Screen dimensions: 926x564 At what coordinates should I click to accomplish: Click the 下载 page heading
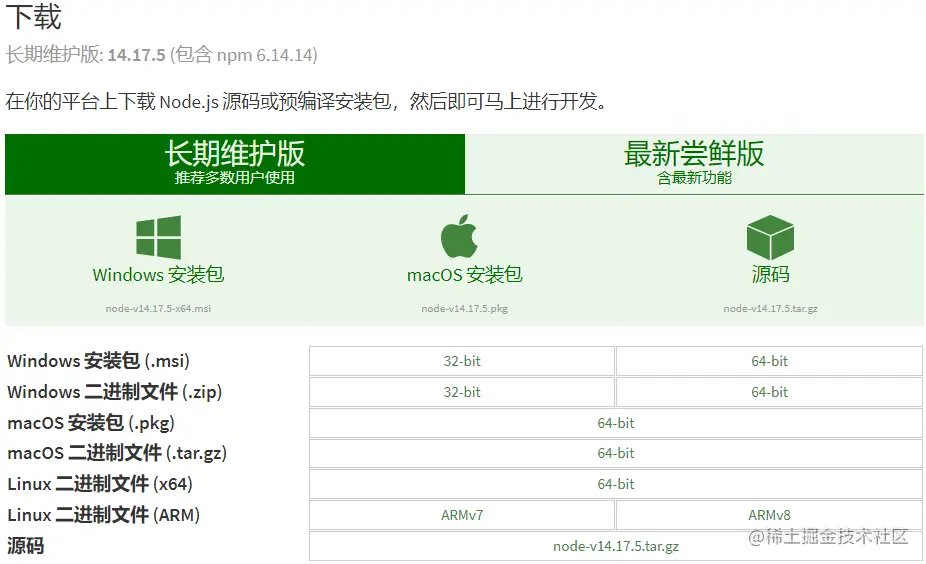(x=34, y=17)
